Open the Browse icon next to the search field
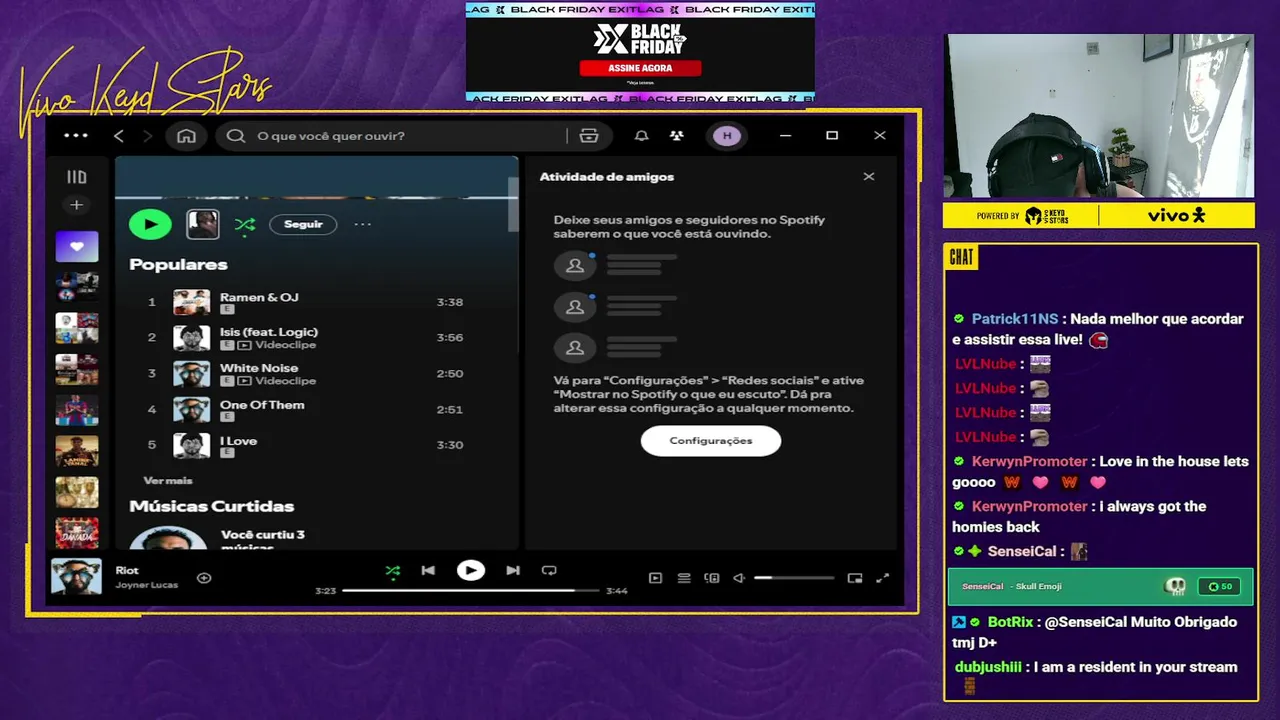This screenshot has height=720, width=1280. point(589,136)
